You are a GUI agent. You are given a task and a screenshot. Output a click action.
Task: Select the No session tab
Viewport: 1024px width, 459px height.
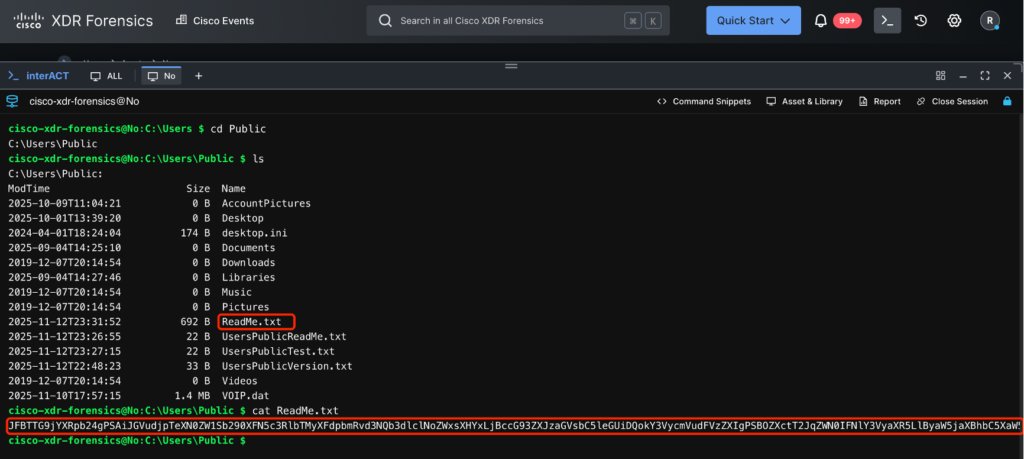coord(161,75)
